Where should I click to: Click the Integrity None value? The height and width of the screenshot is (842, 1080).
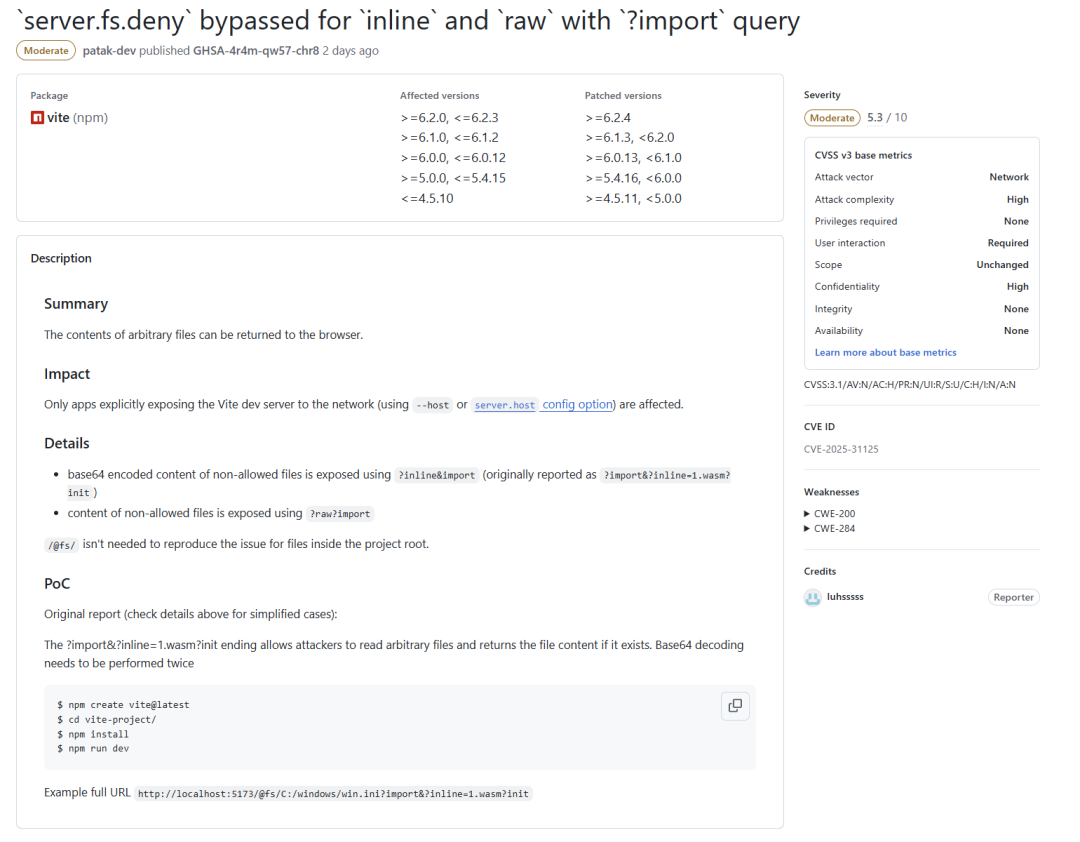coord(1016,309)
